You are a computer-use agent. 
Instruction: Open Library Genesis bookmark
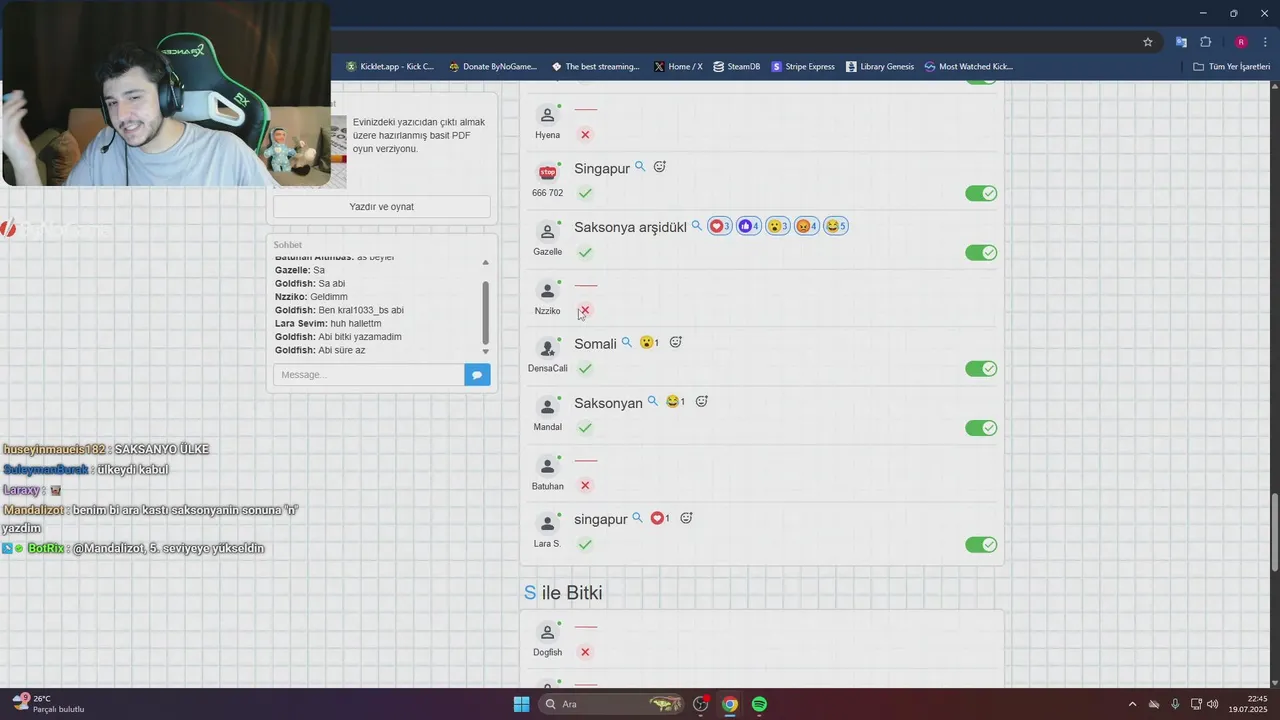pyautogui.click(x=880, y=67)
